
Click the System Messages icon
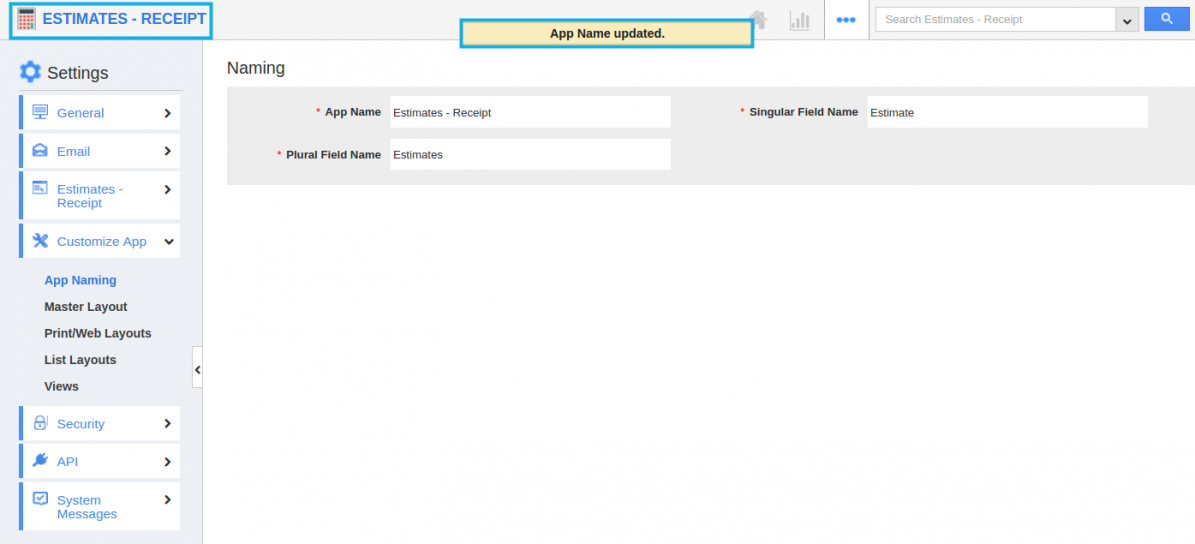pos(40,499)
